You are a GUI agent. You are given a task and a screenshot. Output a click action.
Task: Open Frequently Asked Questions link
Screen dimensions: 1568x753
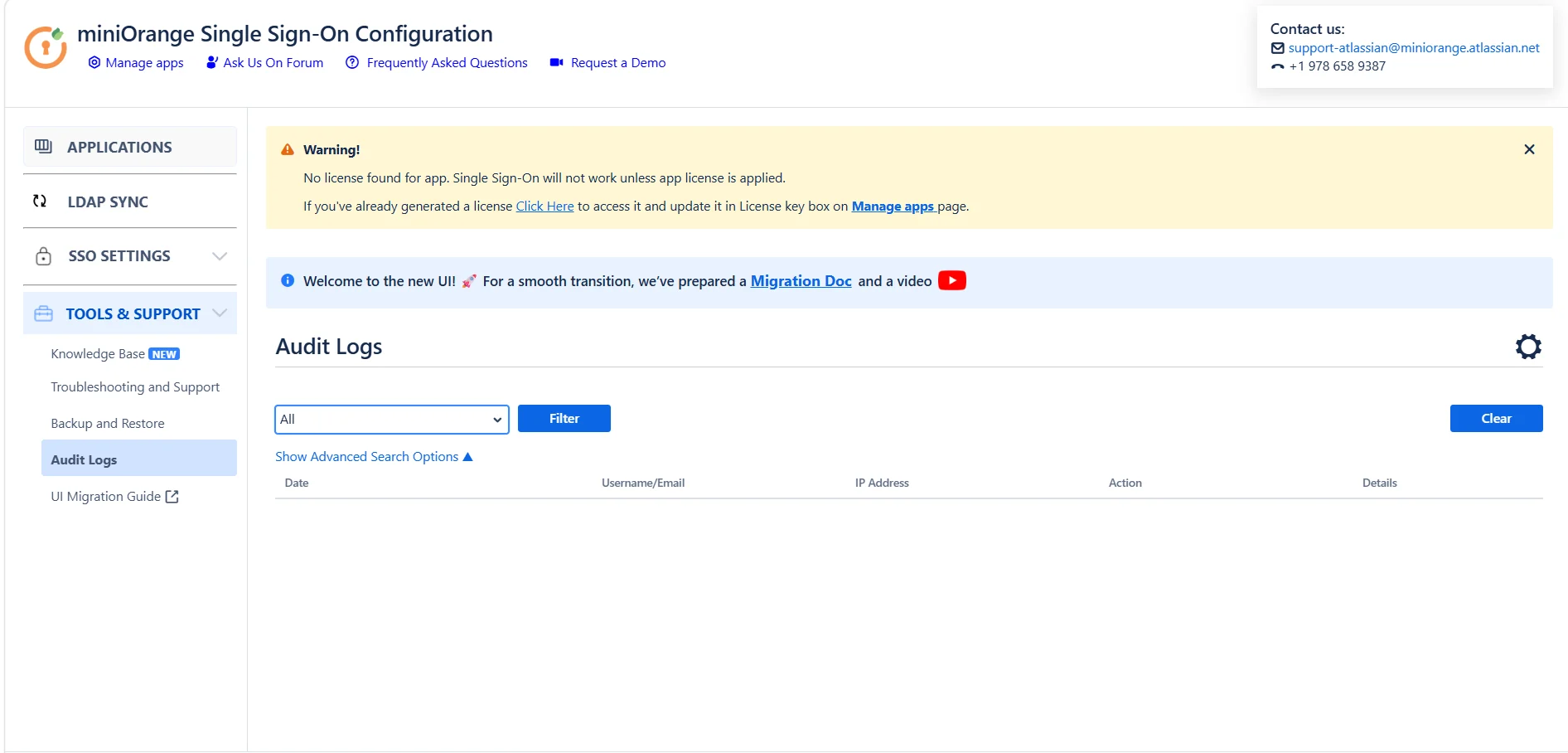click(448, 63)
